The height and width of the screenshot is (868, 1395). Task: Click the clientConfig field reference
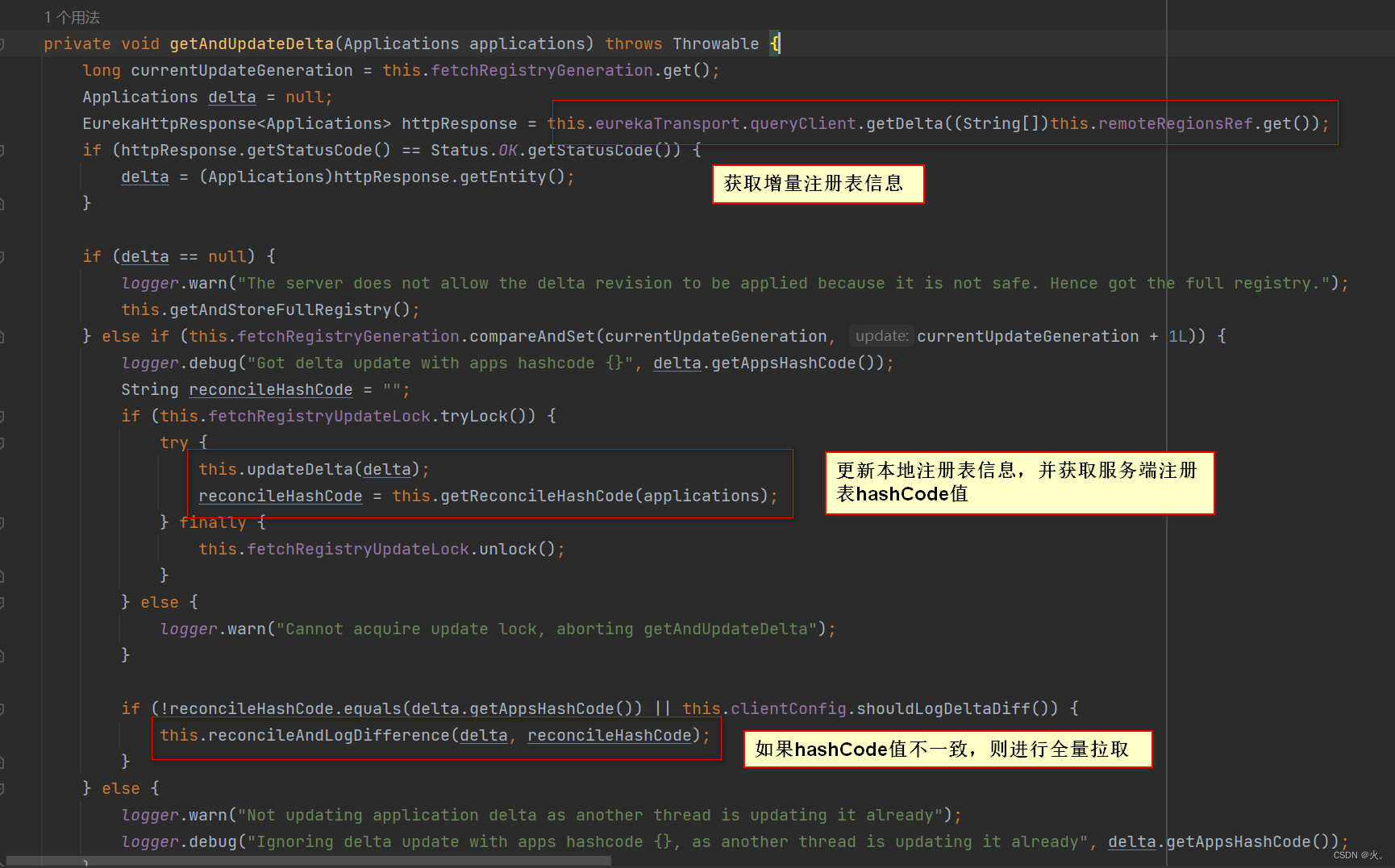(x=789, y=708)
